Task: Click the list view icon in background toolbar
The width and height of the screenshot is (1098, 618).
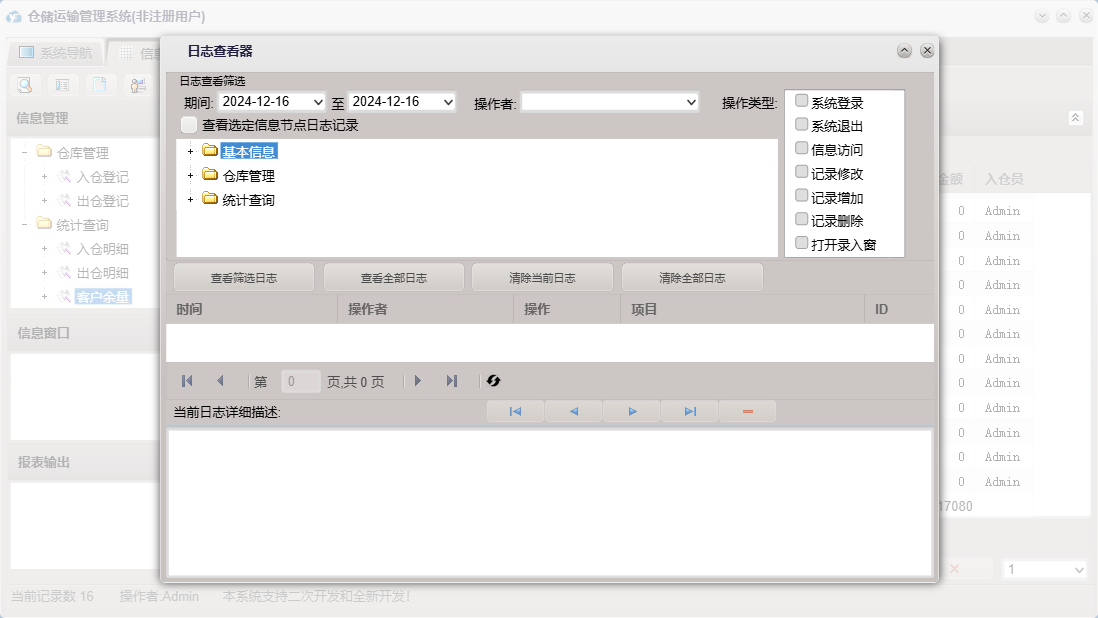Action: click(x=62, y=85)
